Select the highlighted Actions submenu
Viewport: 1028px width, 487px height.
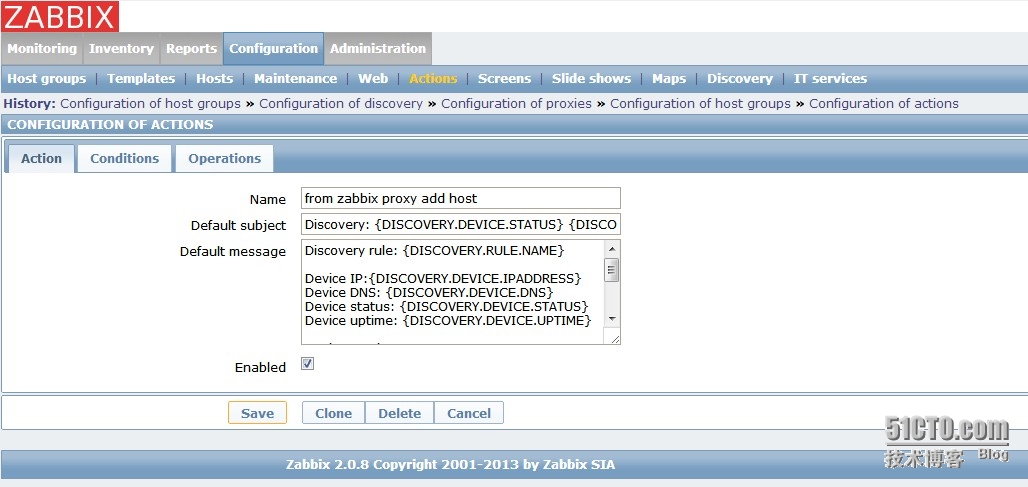pos(433,79)
